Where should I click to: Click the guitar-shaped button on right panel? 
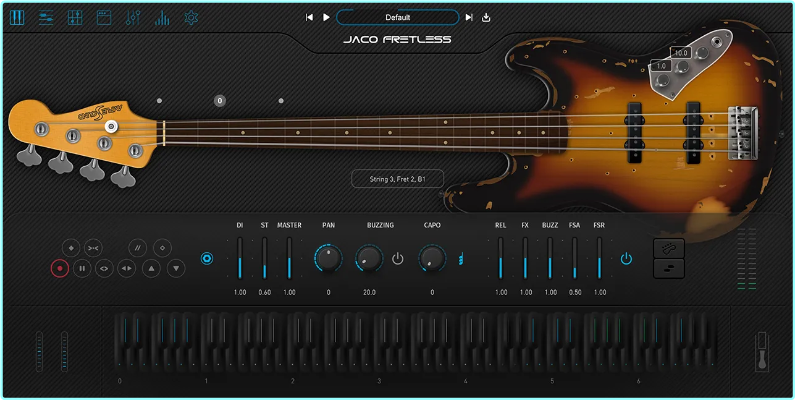669,248
